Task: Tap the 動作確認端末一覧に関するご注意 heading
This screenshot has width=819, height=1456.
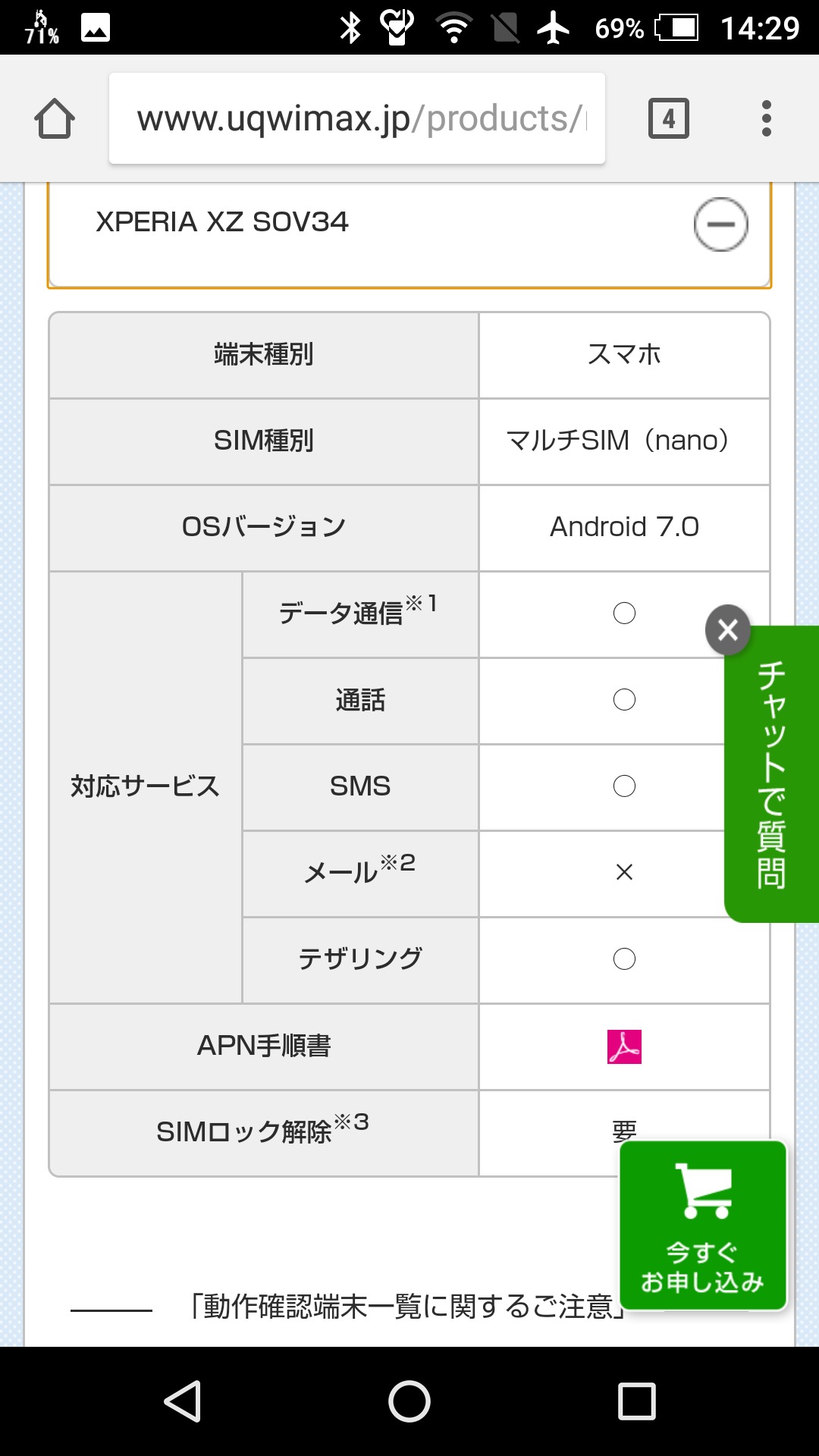Action: point(407,1307)
